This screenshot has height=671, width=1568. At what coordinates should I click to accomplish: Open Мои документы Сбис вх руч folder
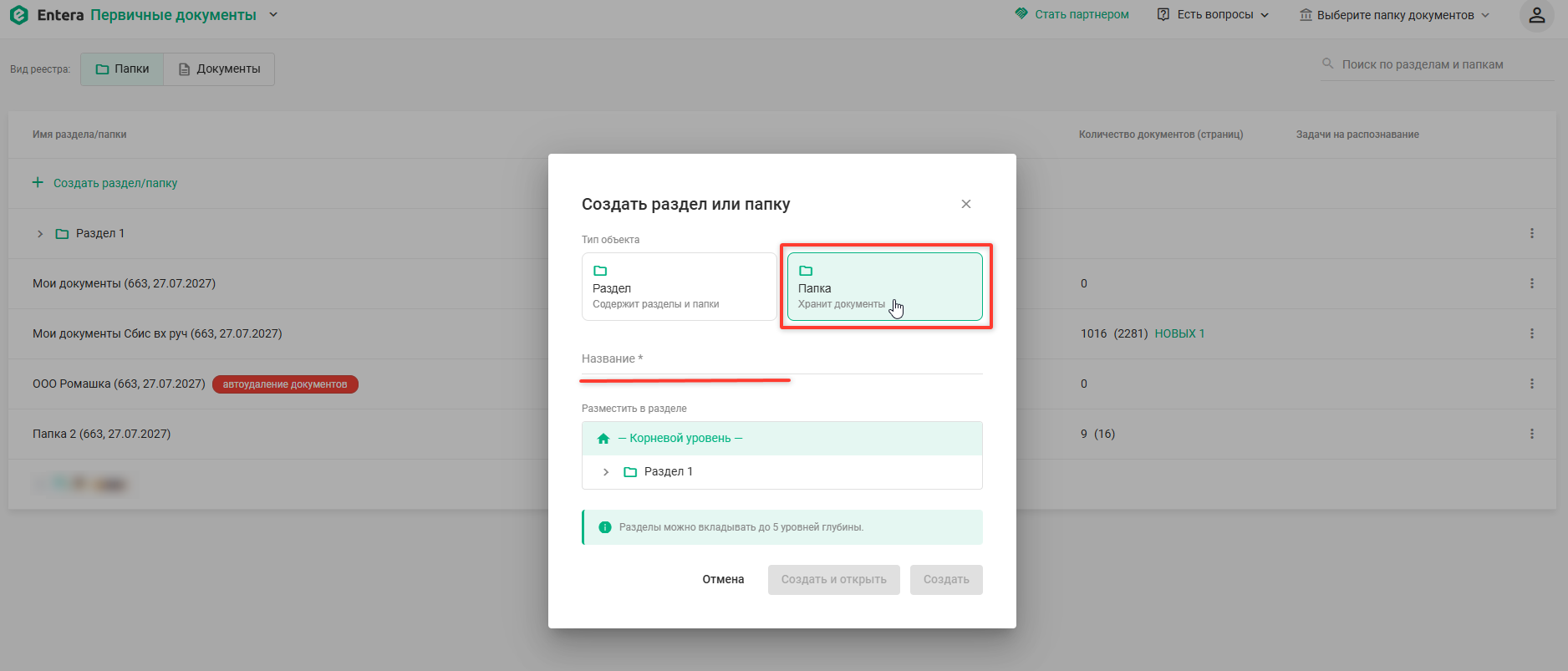pyautogui.click(x=157, y=333)
